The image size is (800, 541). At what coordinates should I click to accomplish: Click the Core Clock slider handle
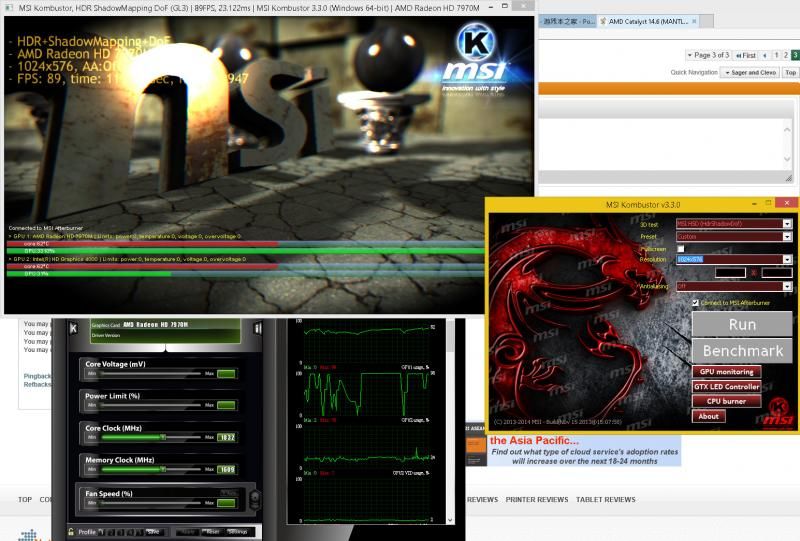pyautogui.click(x=163, y=437)
